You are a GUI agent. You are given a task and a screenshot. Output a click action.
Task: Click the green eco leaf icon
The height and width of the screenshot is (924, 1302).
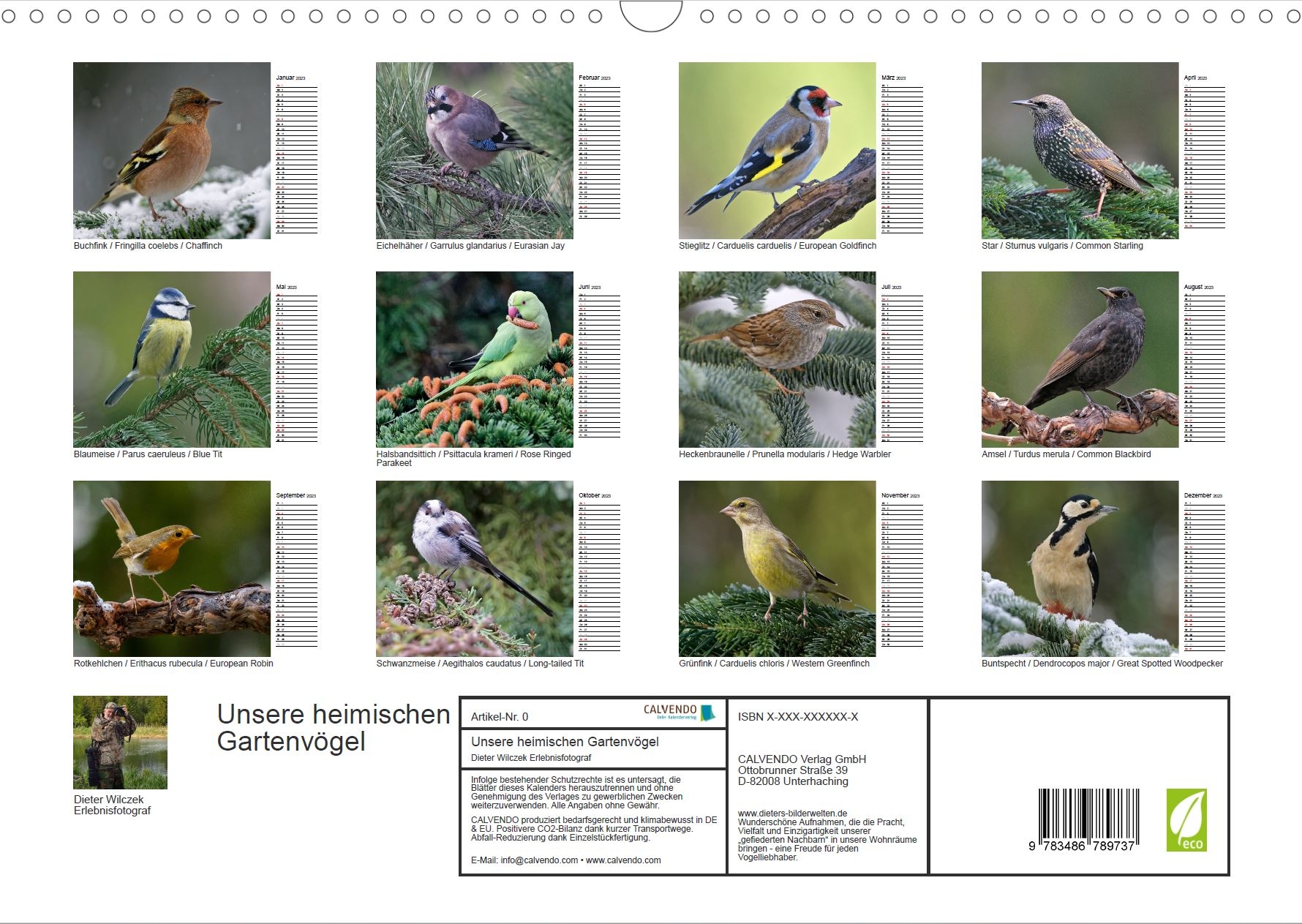(x=1186, y=819)
